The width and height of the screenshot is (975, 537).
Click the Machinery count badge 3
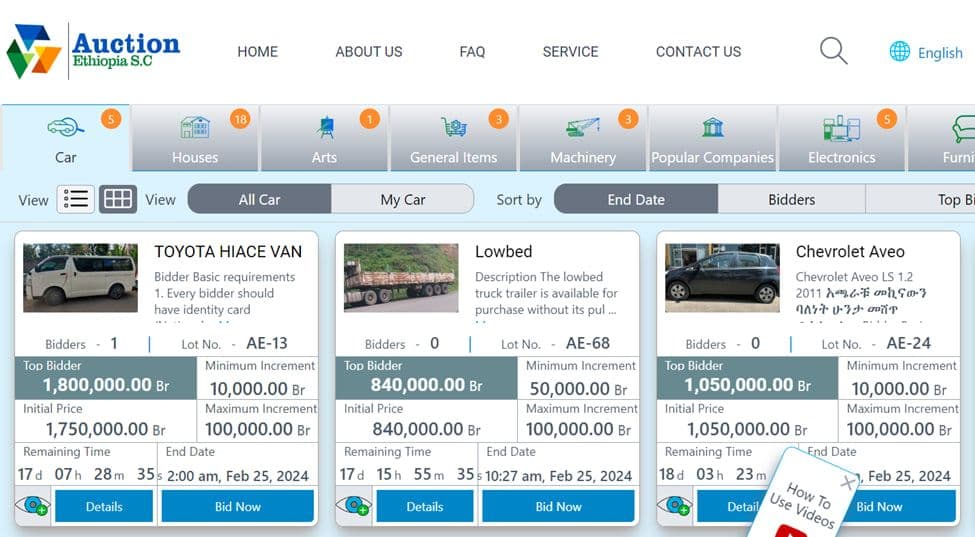click(628, 119)
